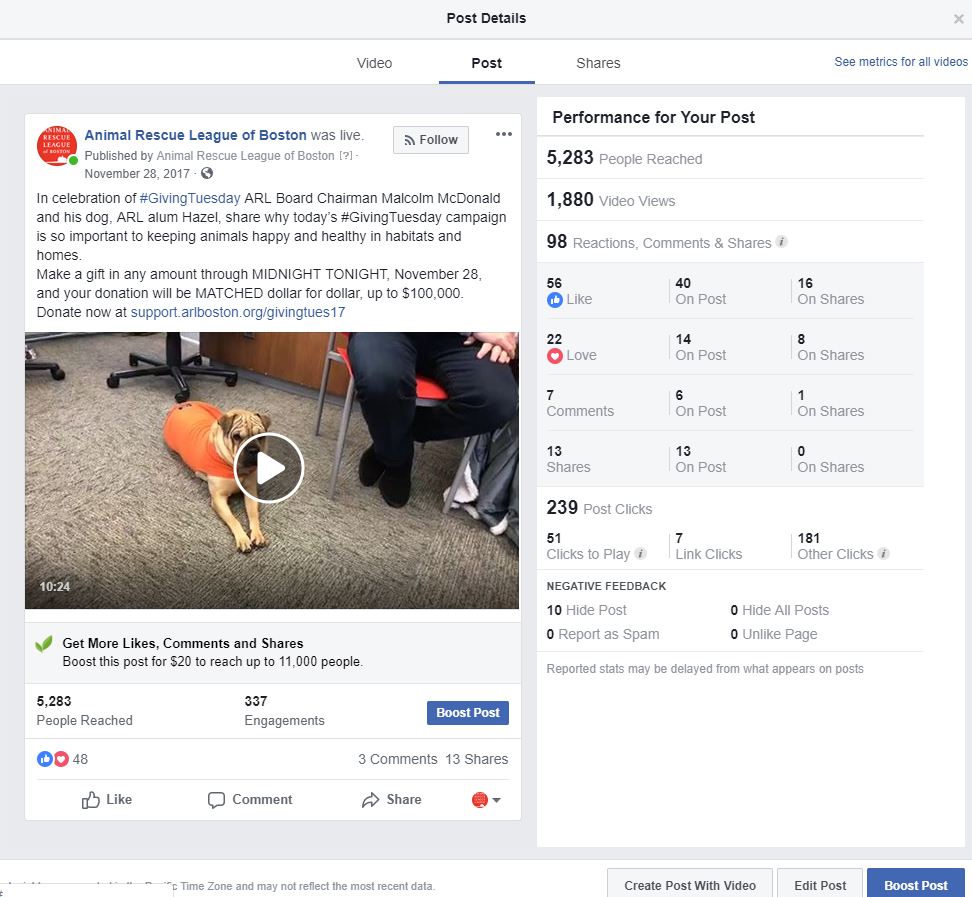The width and height of the screenshot is (972, 897).
Task: Click info icon beside Reactions, Comments & Shares
Action: click(782, 242)
